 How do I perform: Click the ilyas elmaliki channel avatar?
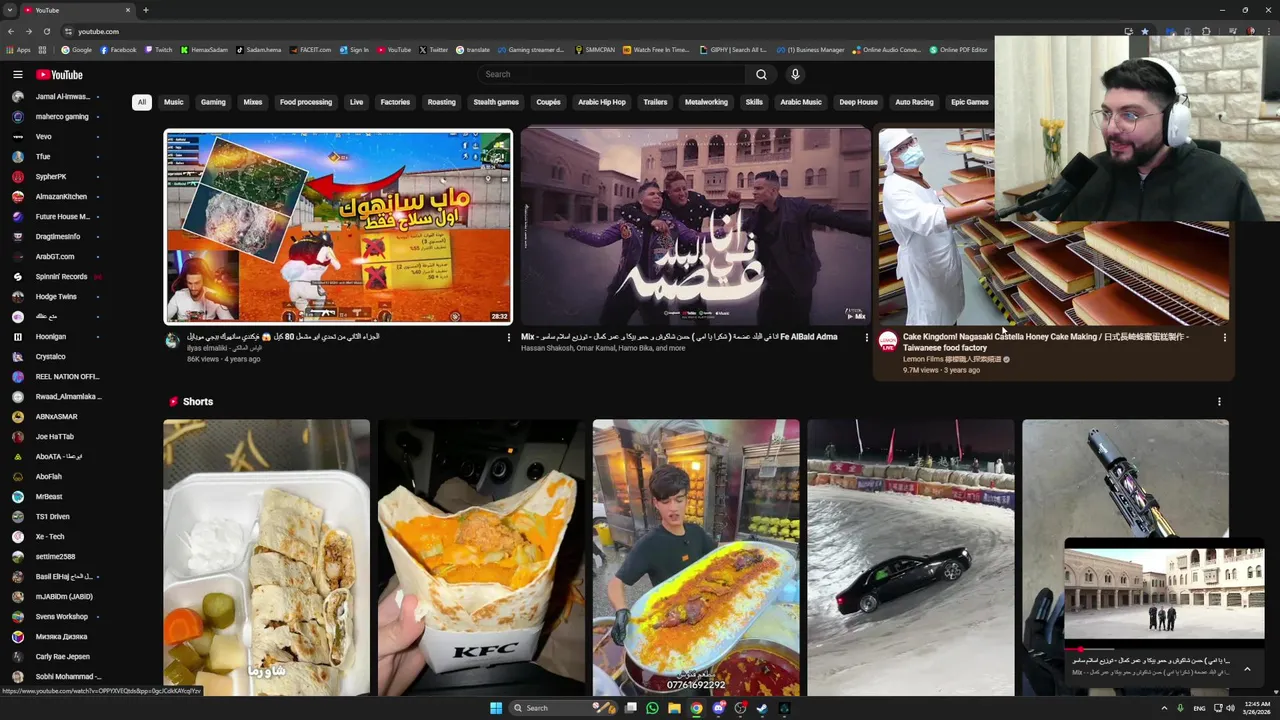pyautogui.click(x=172, y=340)
